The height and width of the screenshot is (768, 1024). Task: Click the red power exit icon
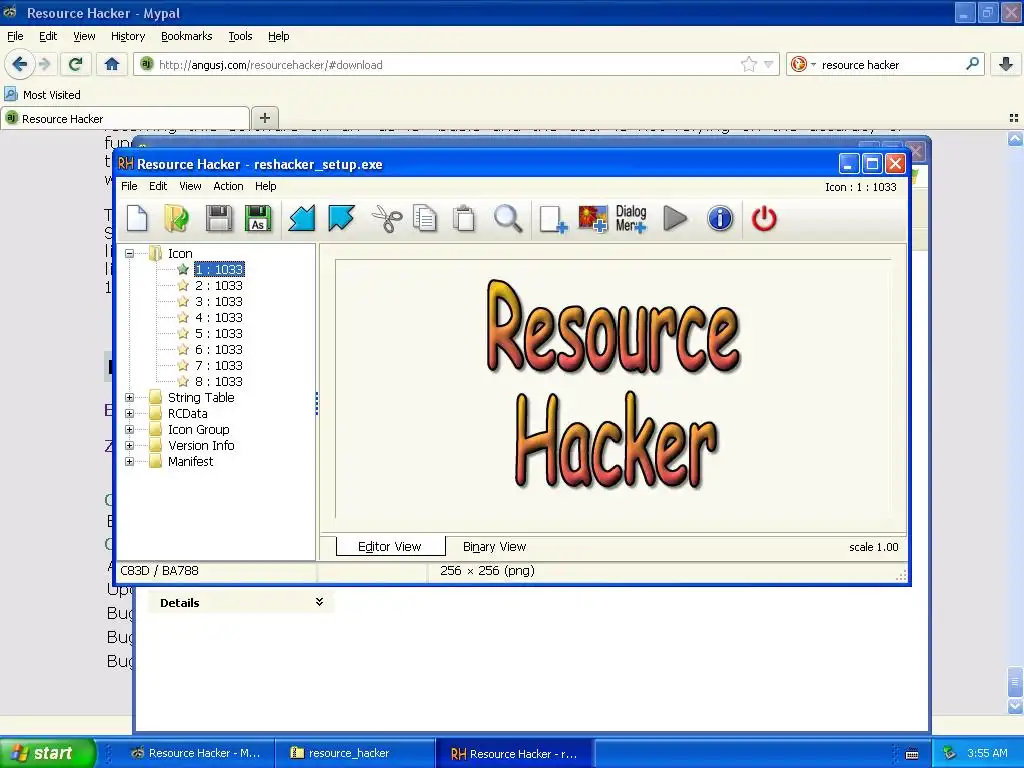click(764, 218)
